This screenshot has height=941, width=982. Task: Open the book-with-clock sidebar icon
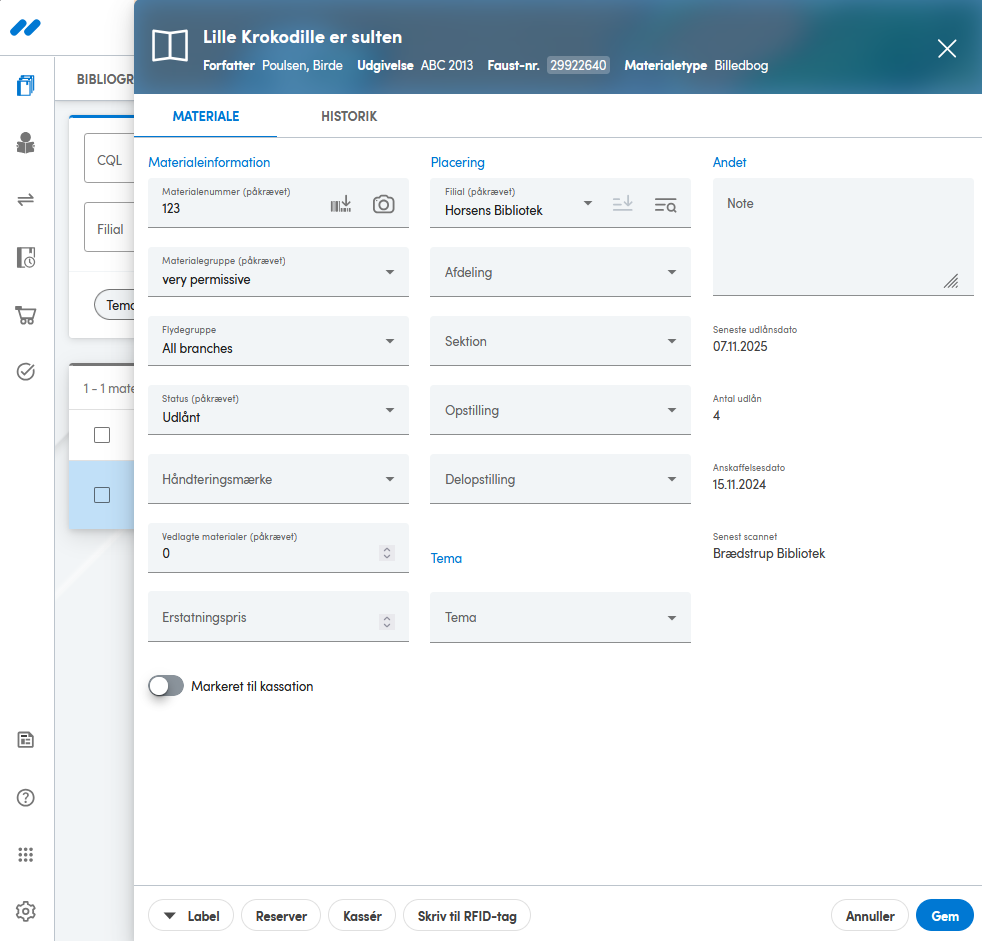coord(26,257)
